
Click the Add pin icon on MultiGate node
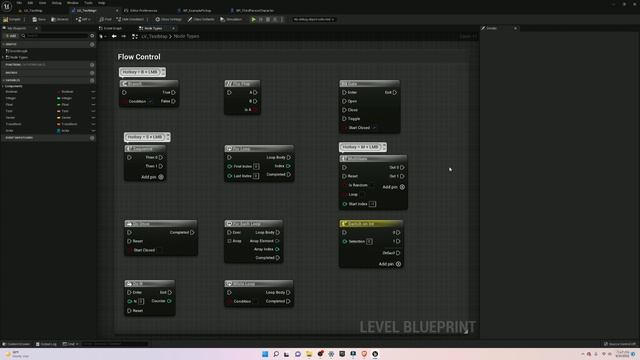pyautogui.click(x=402, y=187)
